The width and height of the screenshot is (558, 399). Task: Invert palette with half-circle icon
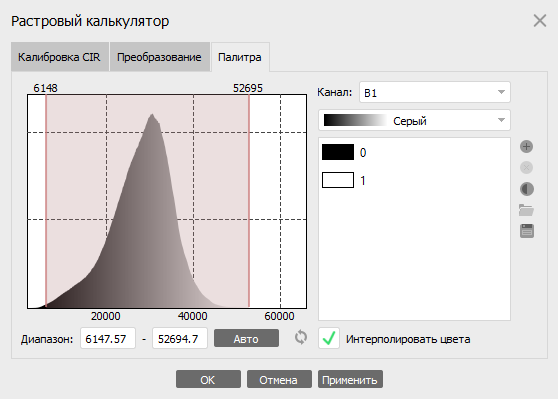click(526, 189)
